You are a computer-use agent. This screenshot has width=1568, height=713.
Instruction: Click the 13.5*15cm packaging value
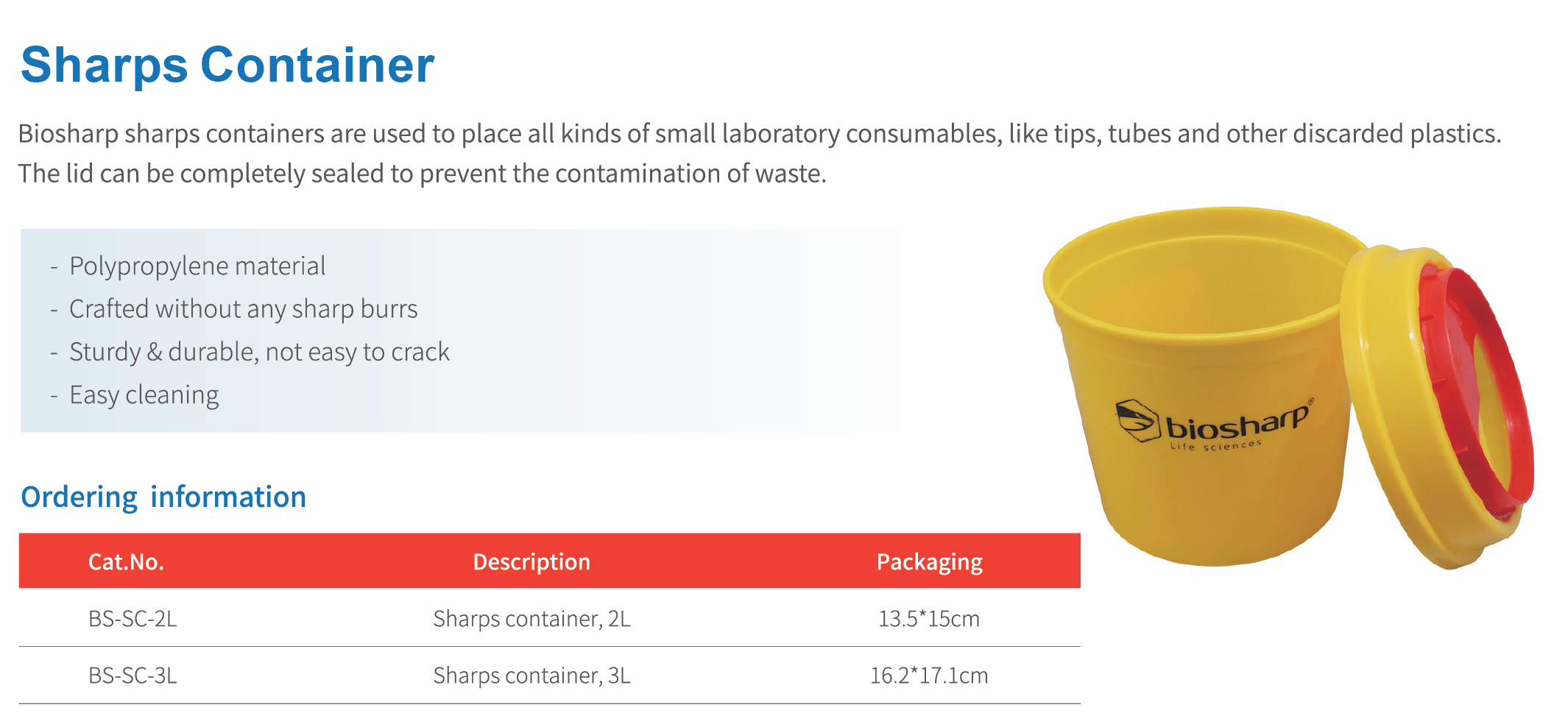[929, 619]
